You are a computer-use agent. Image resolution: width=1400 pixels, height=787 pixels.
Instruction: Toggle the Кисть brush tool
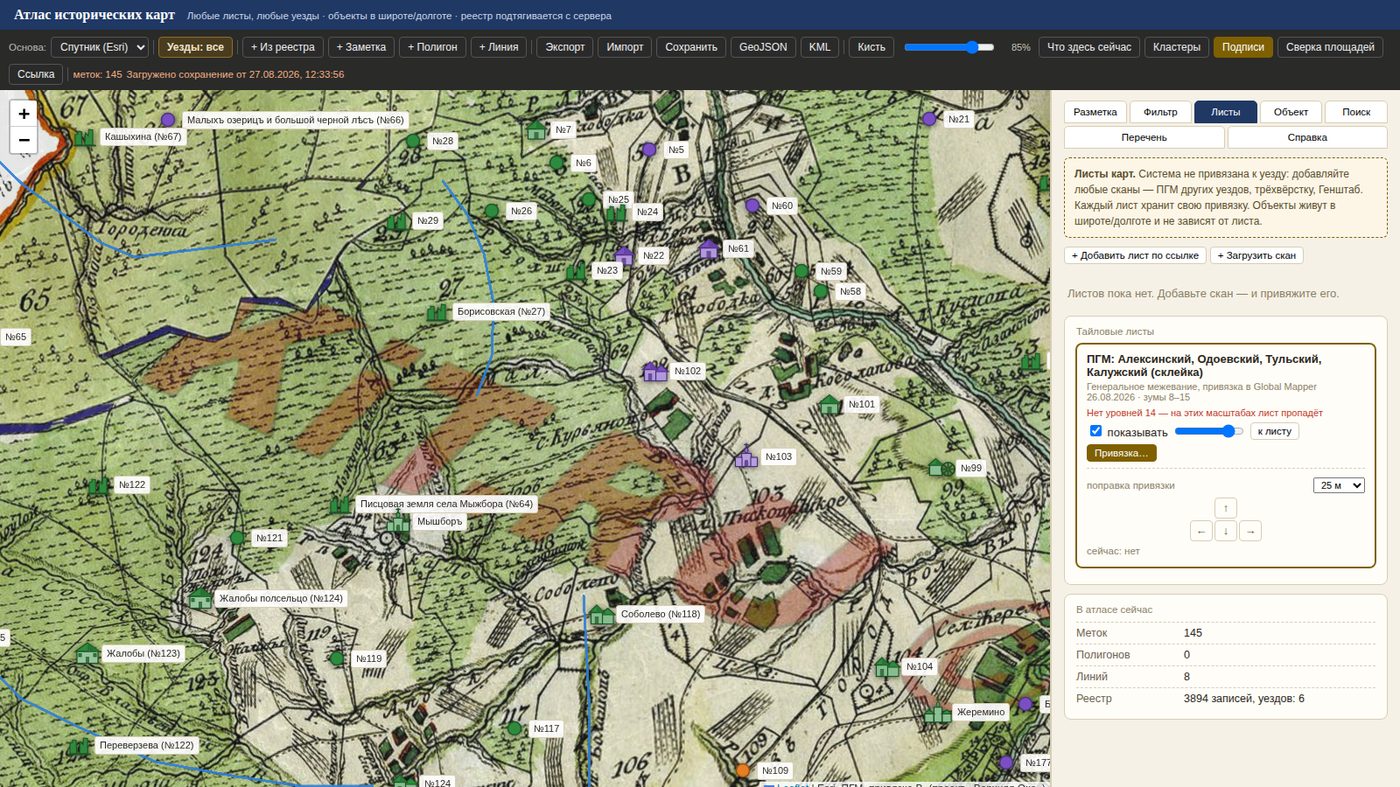pos(871,47)
